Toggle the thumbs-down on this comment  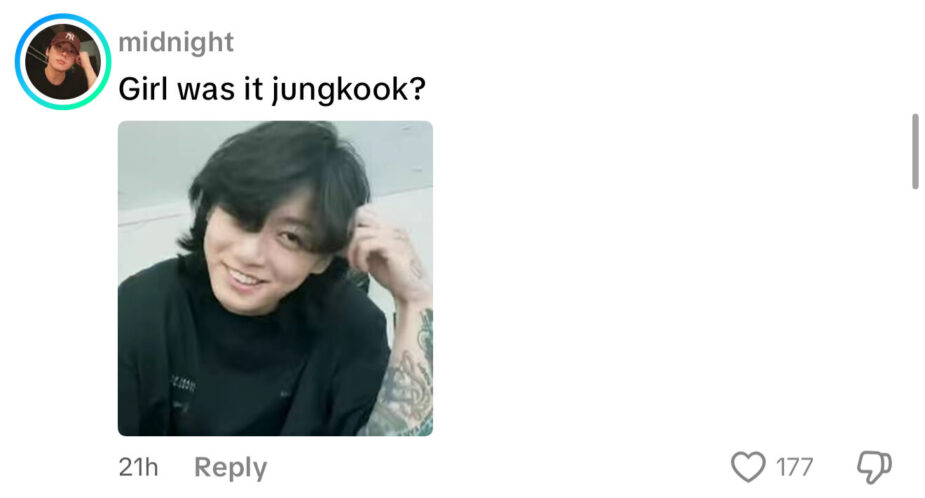874,467
